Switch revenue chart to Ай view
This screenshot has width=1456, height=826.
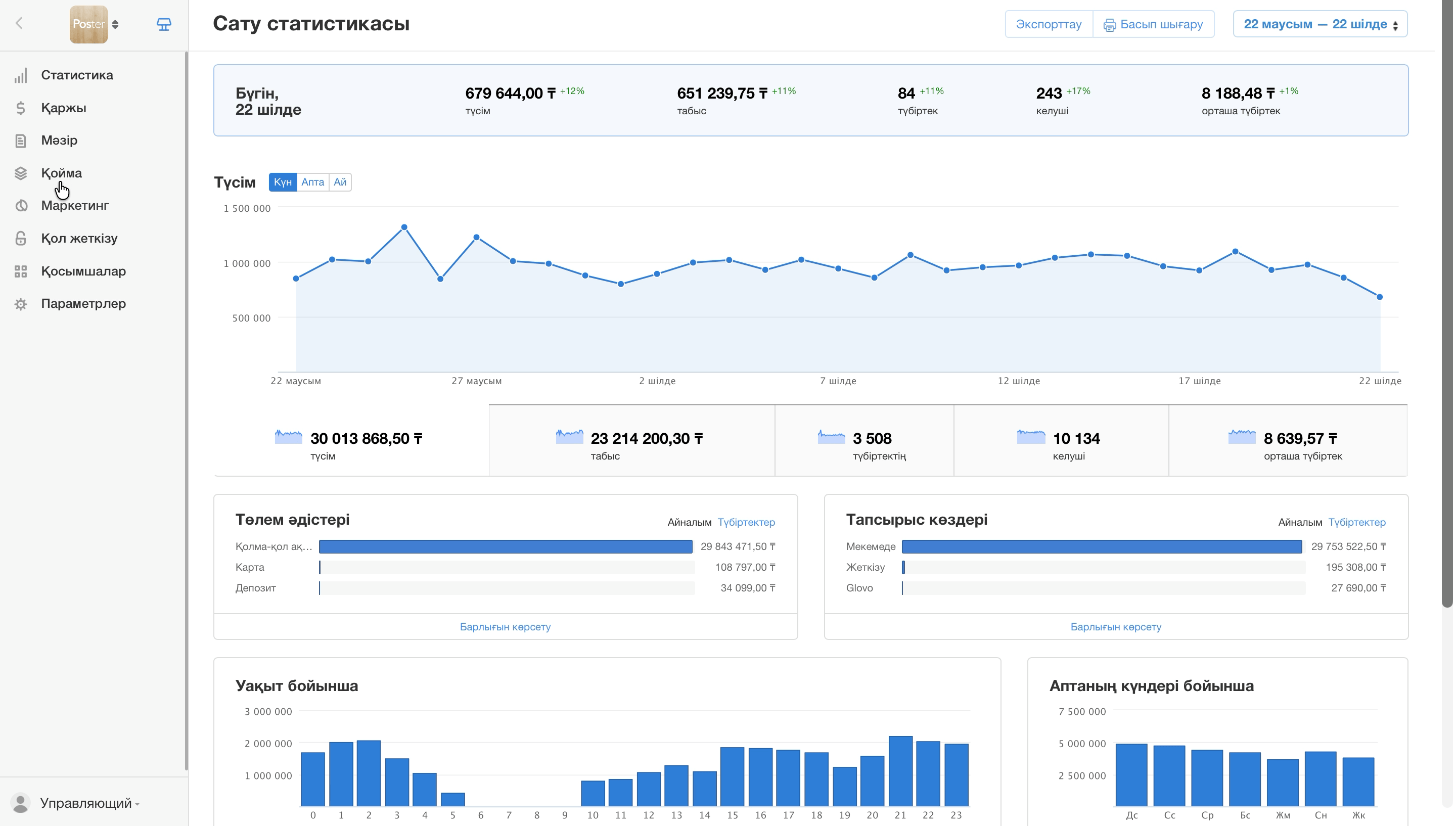pos(340,182)
